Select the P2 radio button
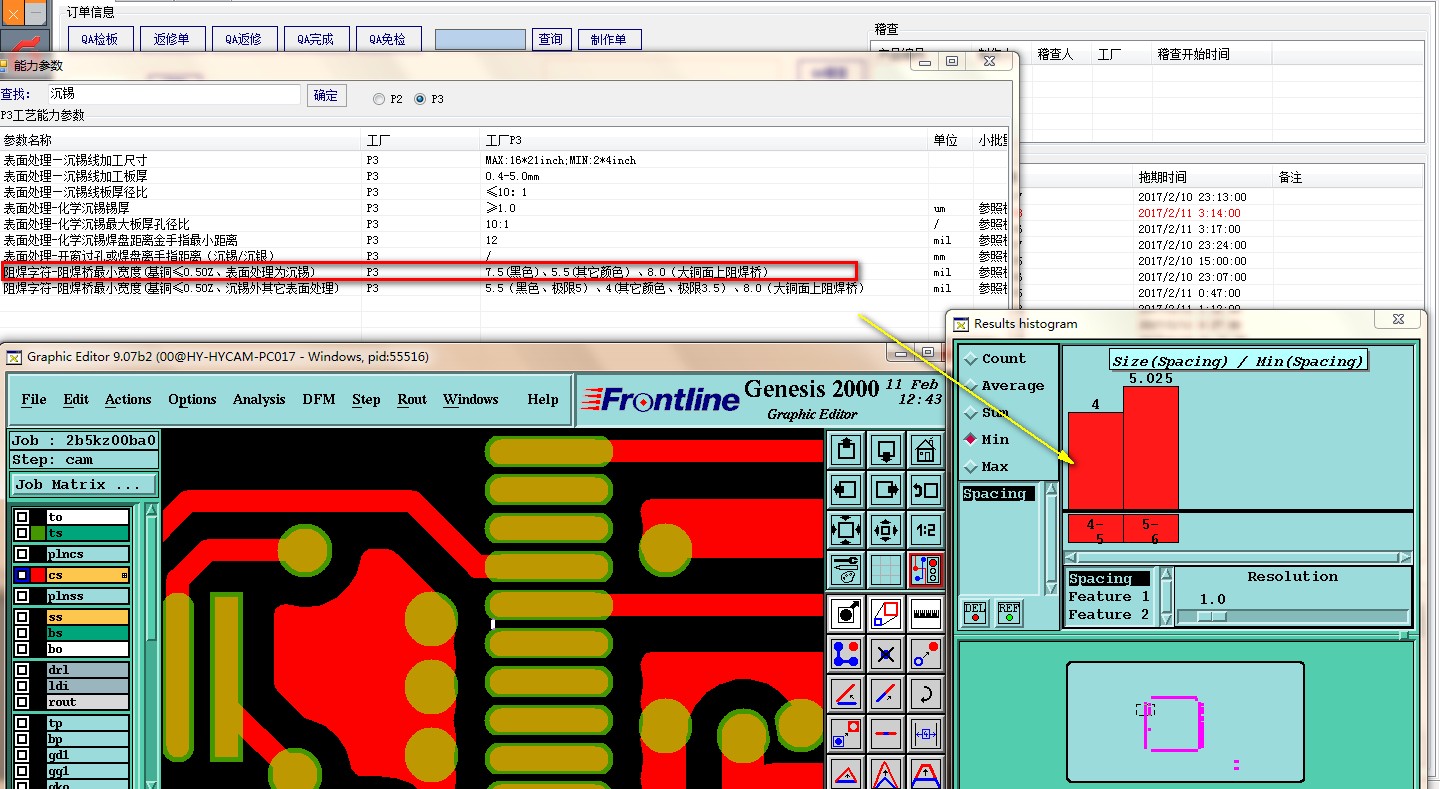 pyautogui.click(x=379, y=99)
